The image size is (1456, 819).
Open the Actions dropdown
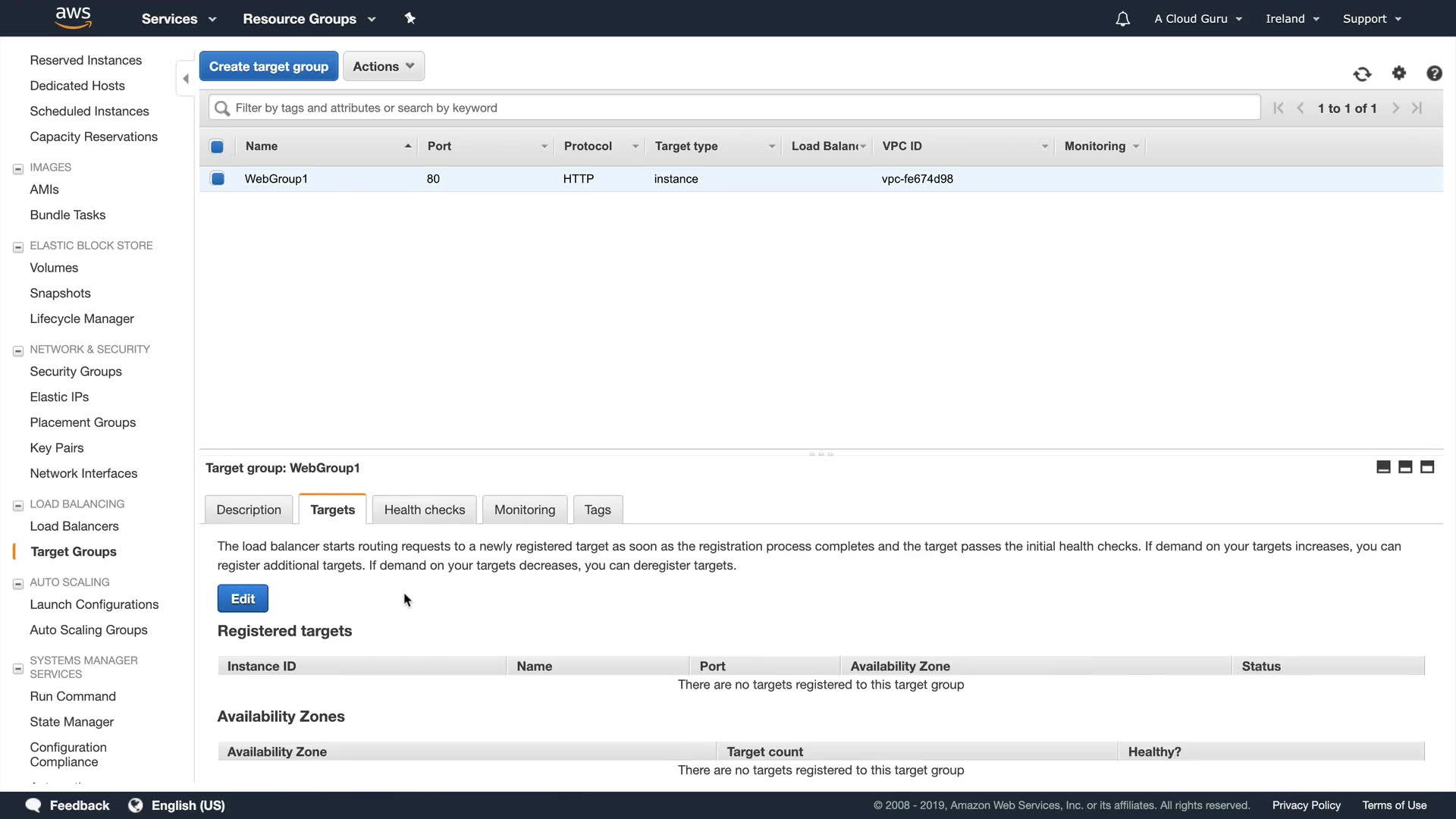click(x=383, y=66)
